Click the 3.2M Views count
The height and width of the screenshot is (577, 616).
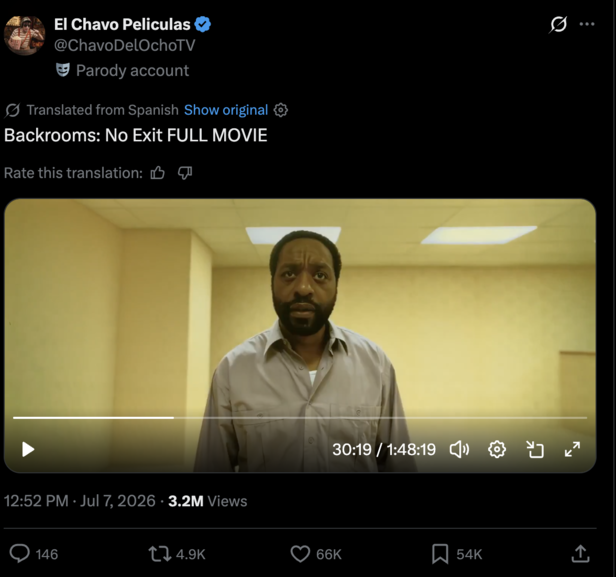207,501
